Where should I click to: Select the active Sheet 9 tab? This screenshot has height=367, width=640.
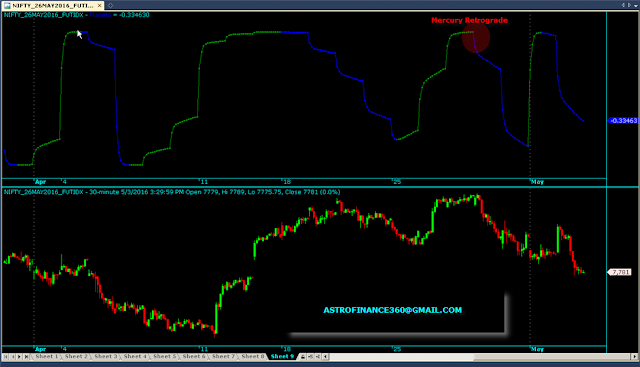282,356
